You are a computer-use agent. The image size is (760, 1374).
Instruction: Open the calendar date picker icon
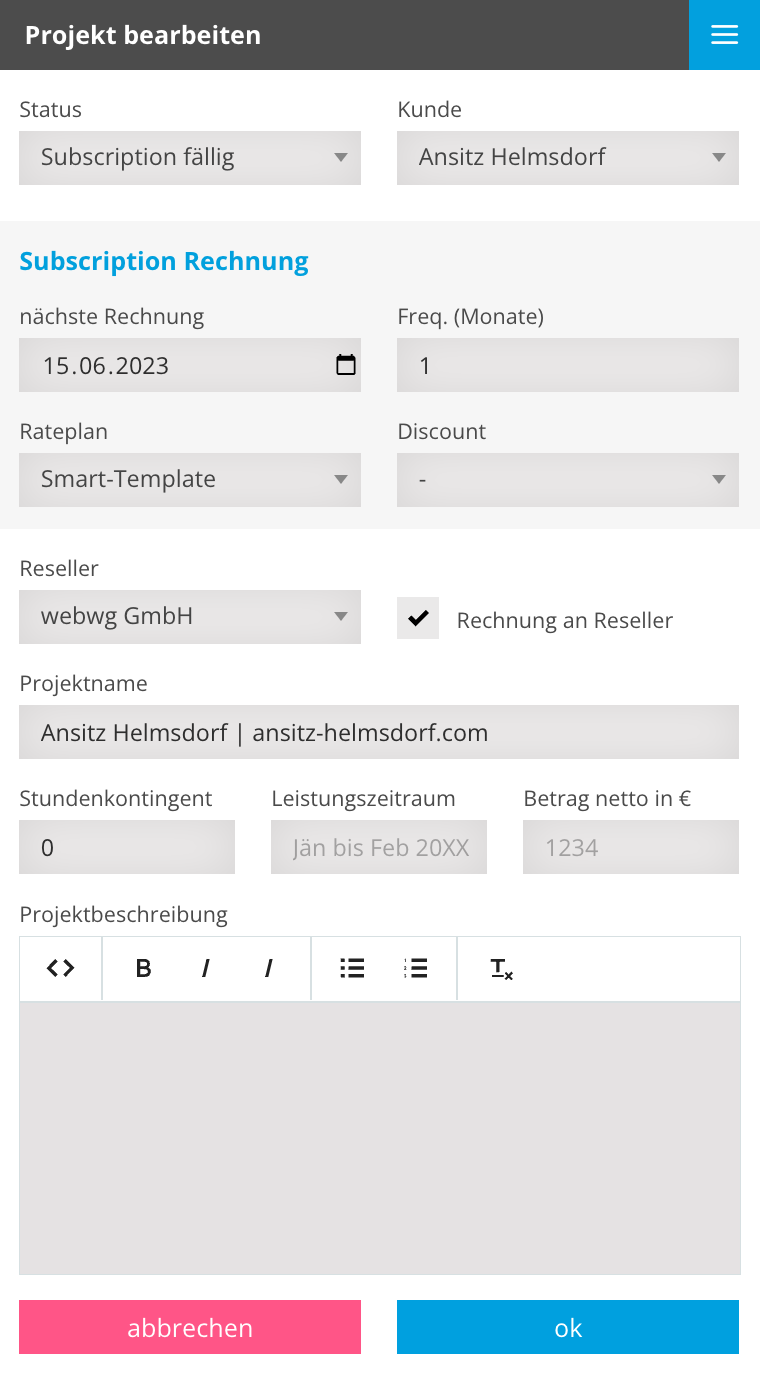(346, 365)
